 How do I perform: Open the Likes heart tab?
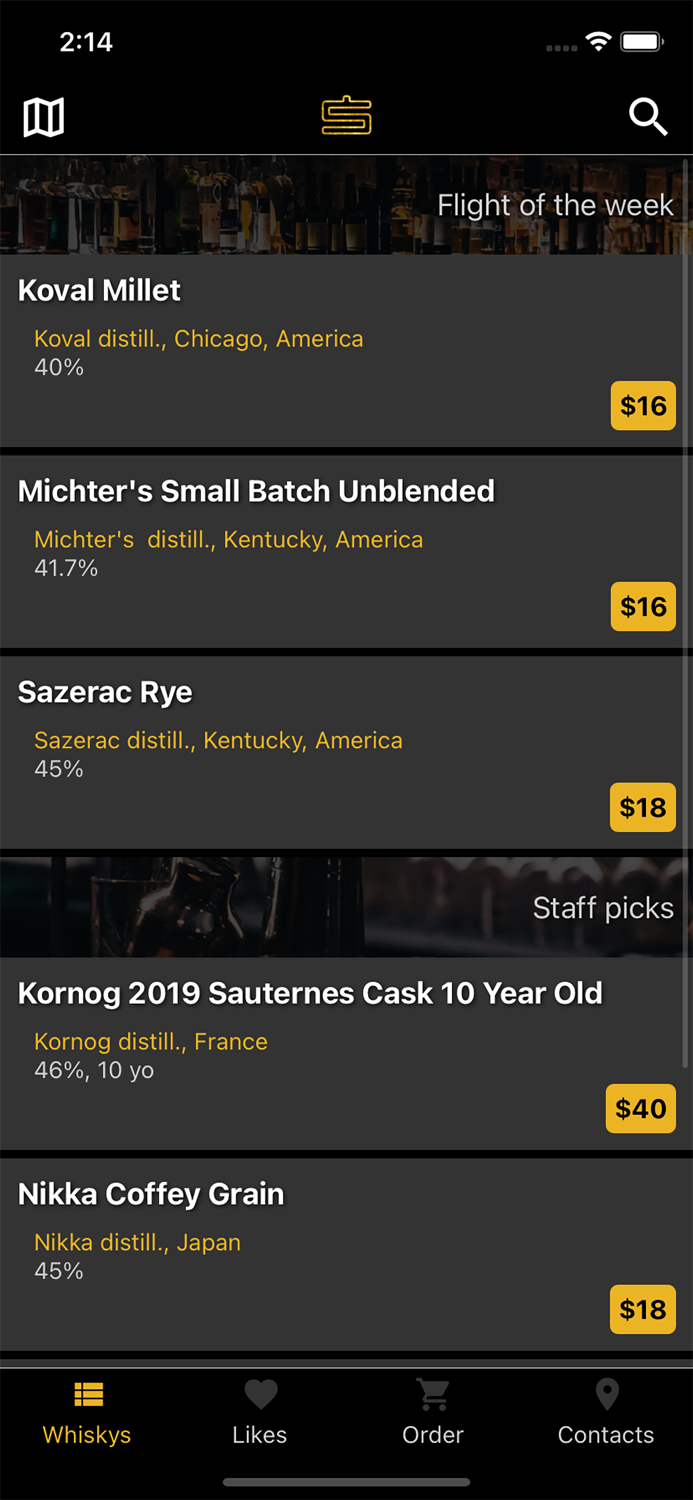(260, 1412)
